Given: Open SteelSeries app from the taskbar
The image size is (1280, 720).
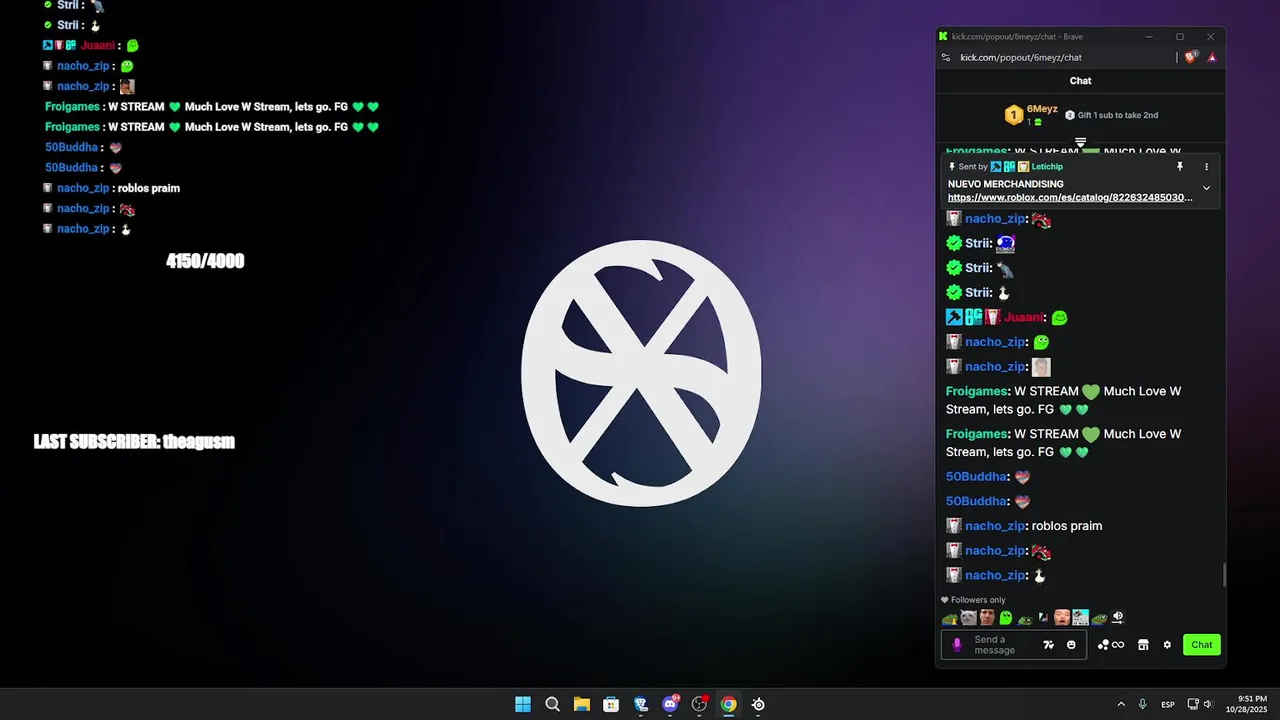Looking at the screenshot, I should (x=758, y=704).
